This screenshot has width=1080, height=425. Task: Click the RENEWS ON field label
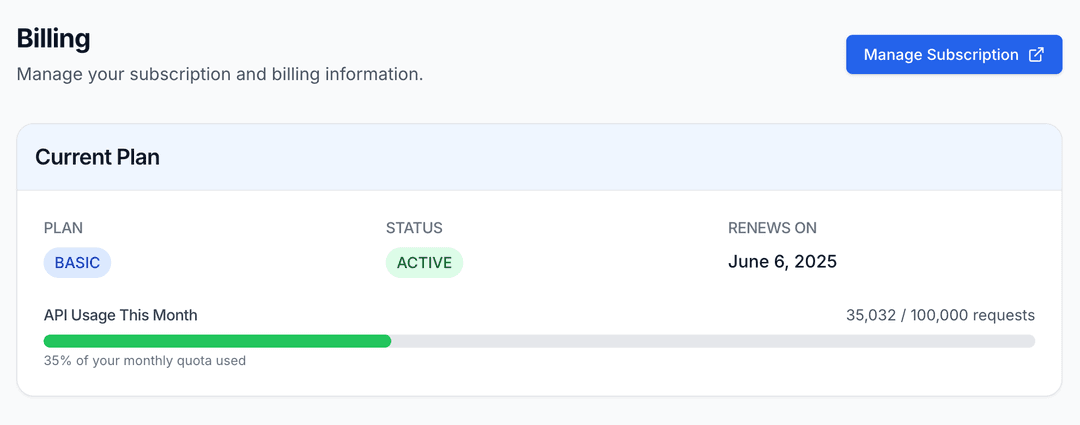point(772,228)
